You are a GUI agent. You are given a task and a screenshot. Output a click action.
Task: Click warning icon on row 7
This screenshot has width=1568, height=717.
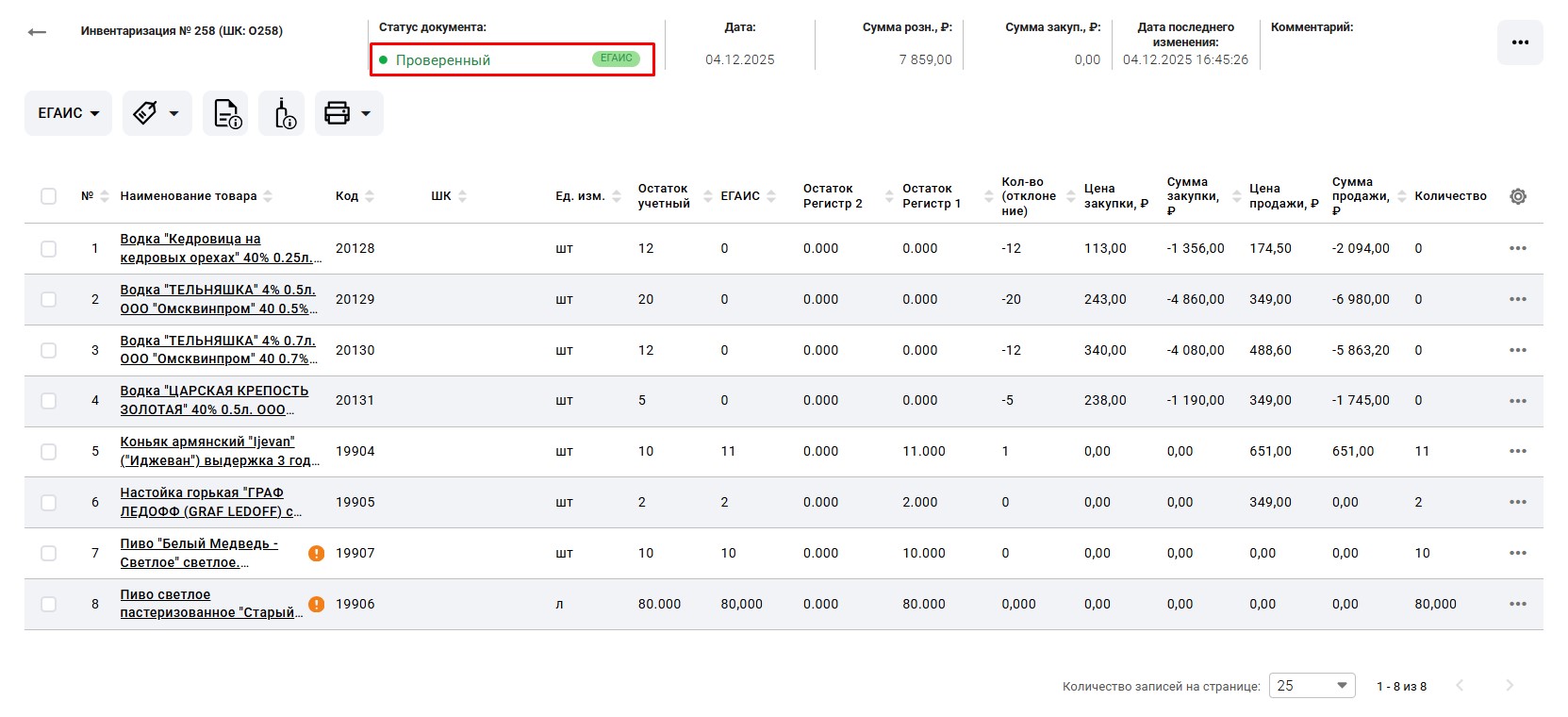(317, 554)
